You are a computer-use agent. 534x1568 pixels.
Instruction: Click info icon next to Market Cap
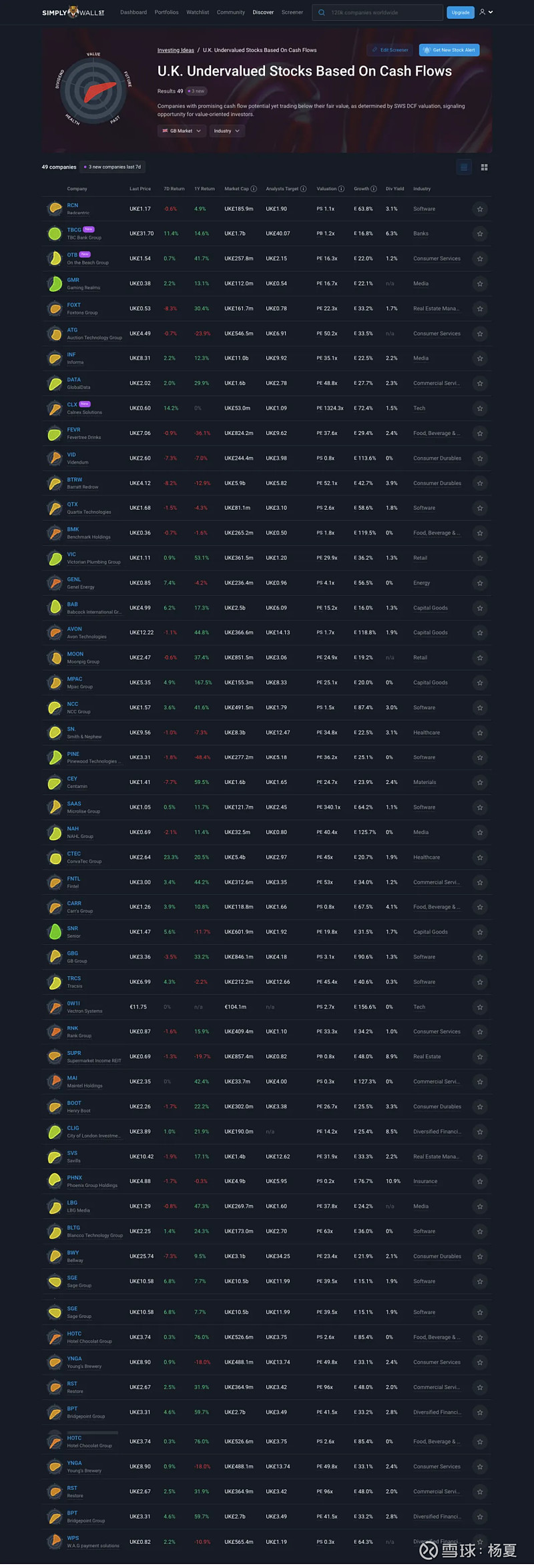tap(254, 189)
